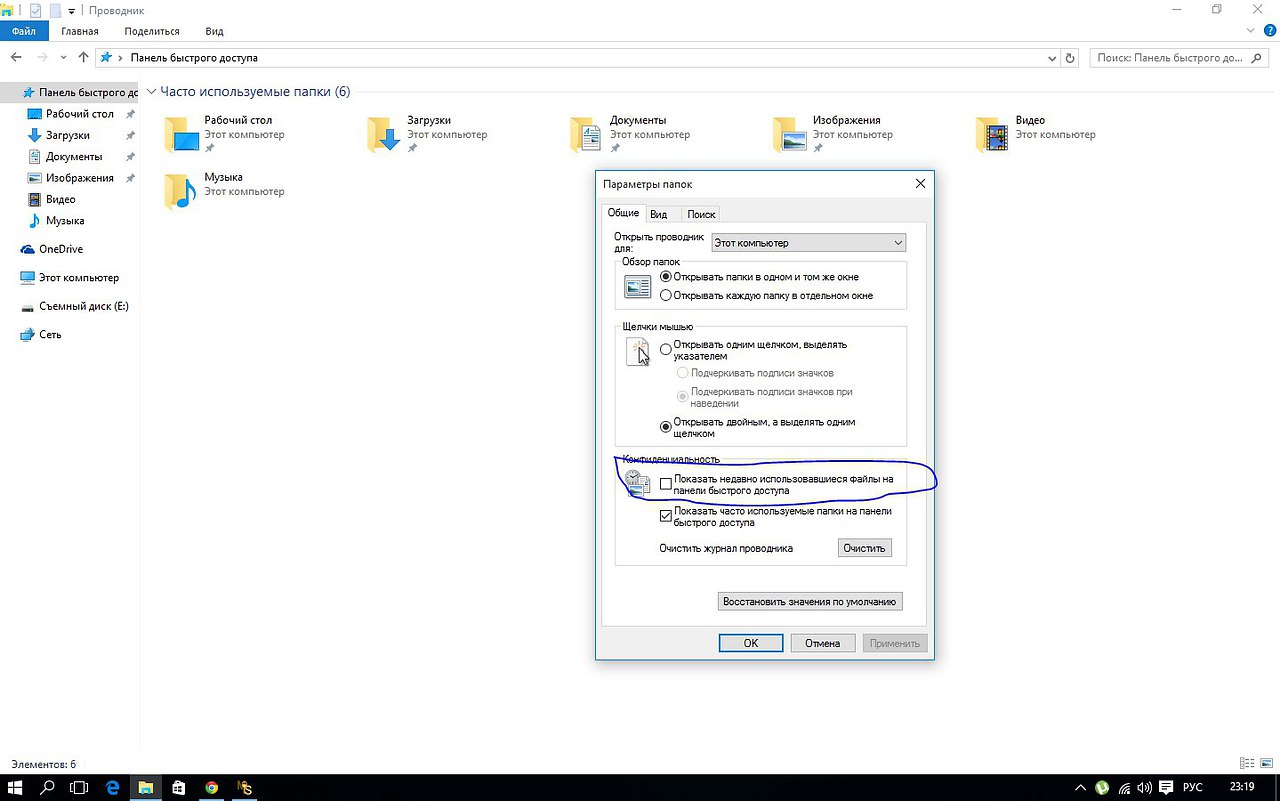Click the Загрузки folder icon in main pane

384,133
